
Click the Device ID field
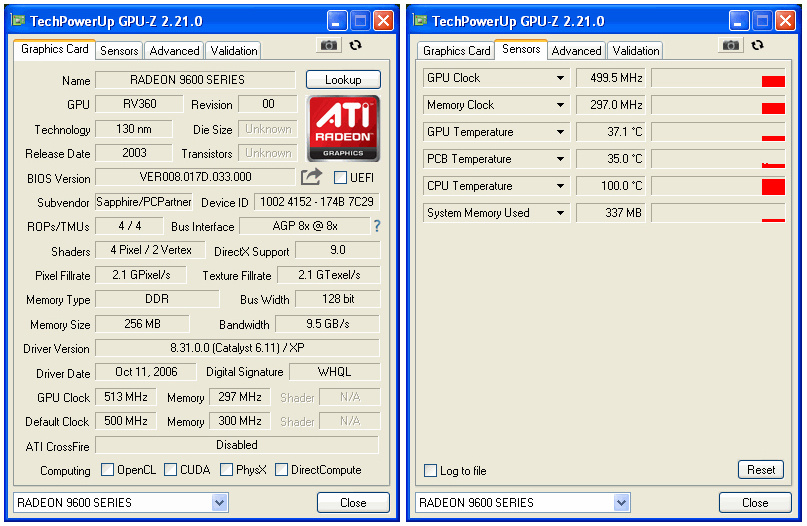317,202
